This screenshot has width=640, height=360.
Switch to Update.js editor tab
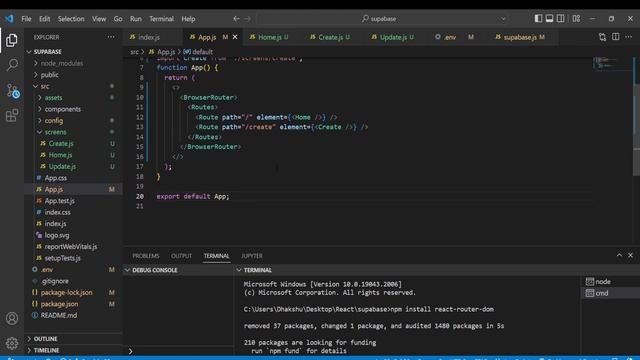tap(396, 37)
